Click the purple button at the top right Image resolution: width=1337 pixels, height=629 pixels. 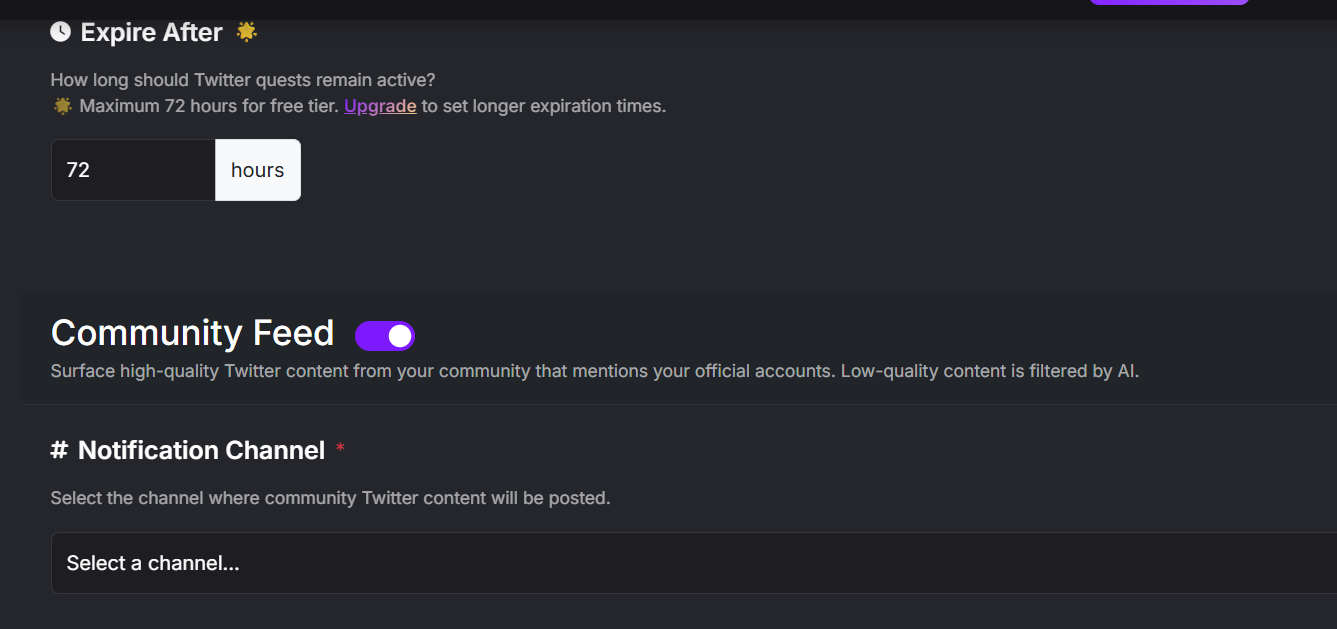(x=1168, y=3)
